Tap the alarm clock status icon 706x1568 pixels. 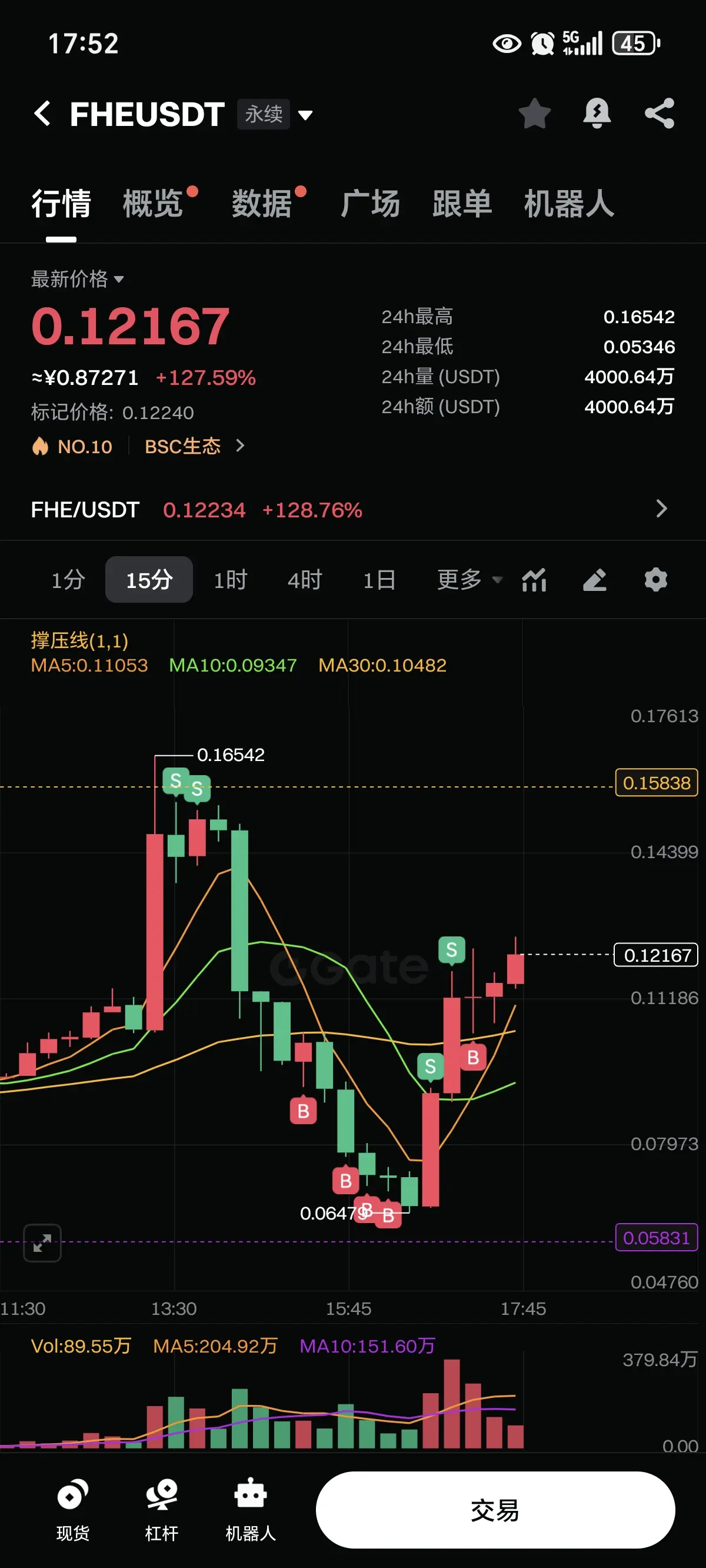tap(542, 43)
